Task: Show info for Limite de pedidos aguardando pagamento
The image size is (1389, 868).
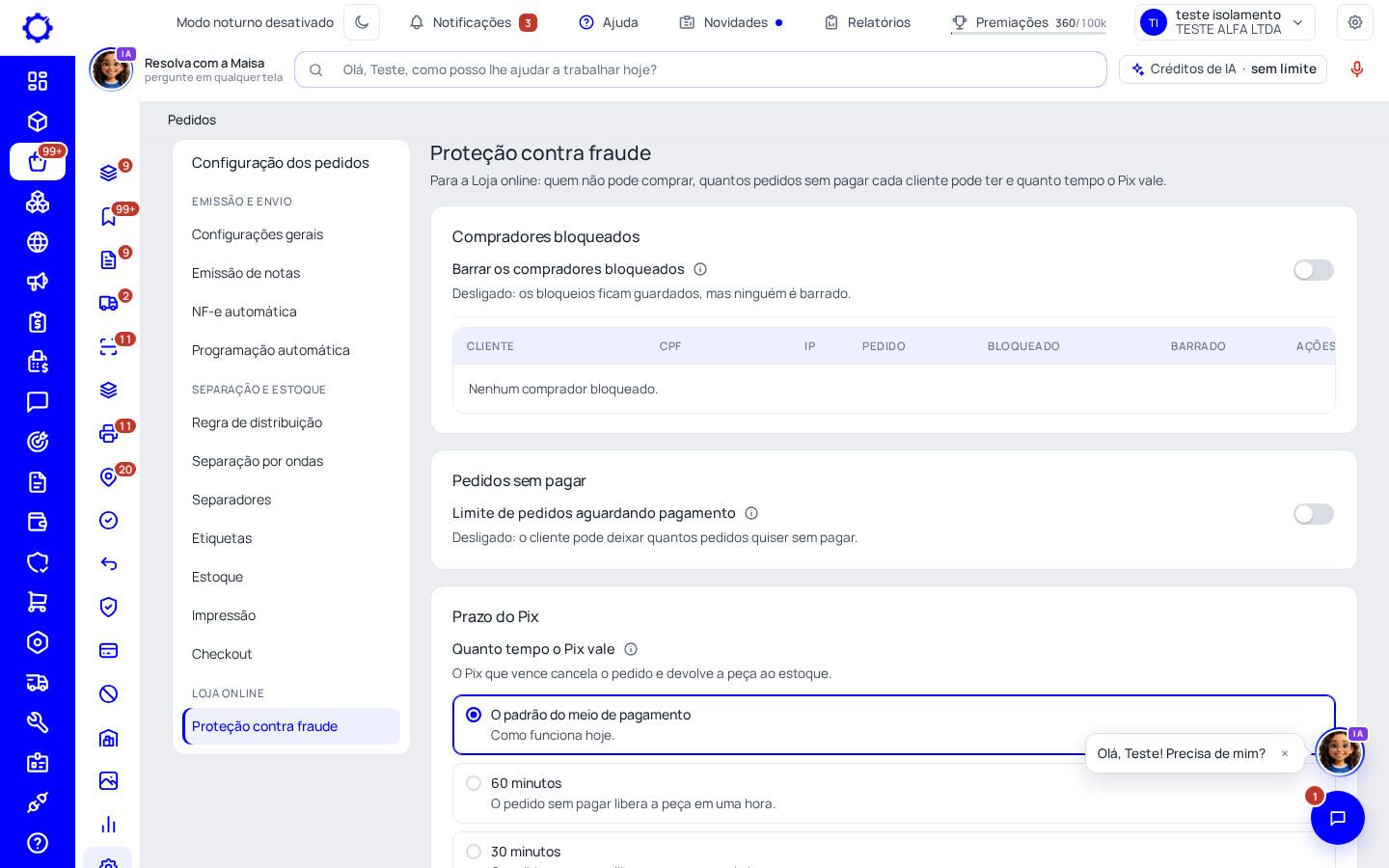Action: 751,513
